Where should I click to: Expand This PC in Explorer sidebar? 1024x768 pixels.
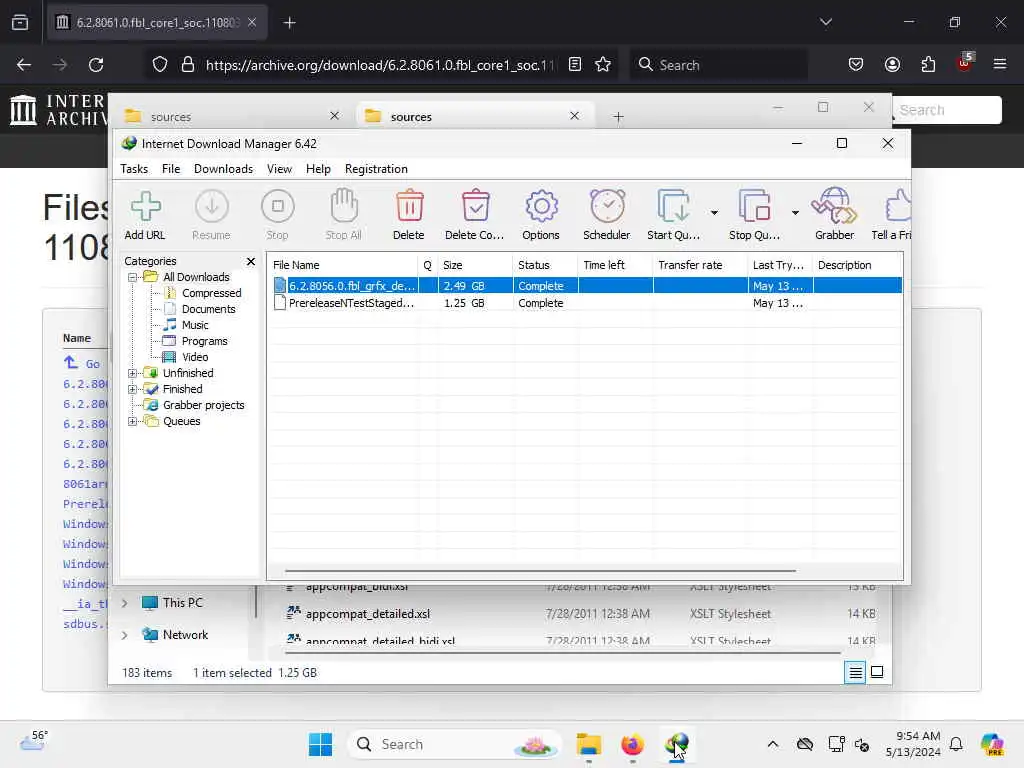125,603
